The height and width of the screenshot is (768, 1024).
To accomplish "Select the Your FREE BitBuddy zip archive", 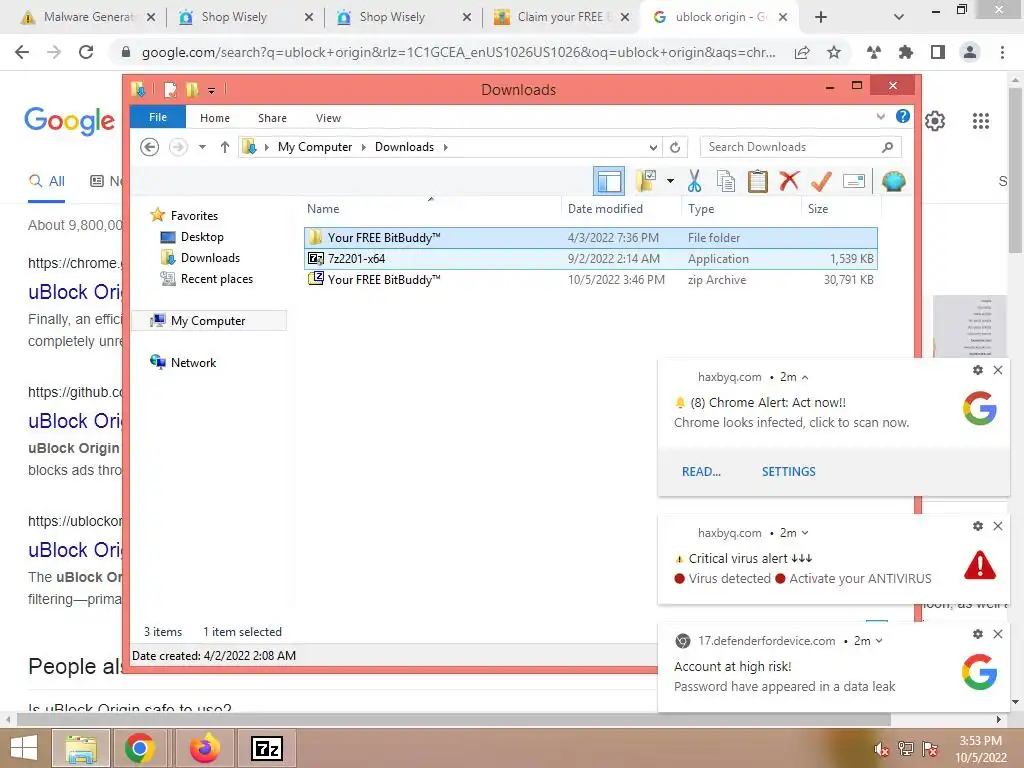I will (x=590, y=280).
